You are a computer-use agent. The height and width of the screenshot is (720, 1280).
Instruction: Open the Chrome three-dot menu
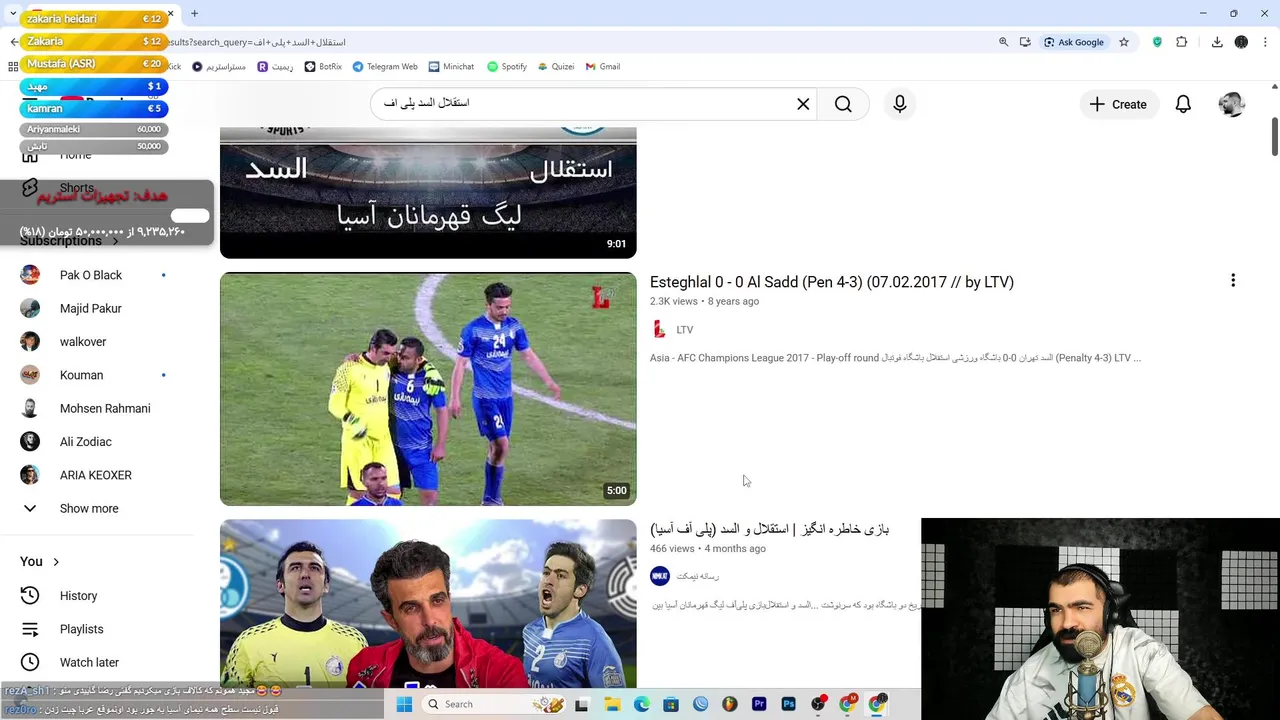click(x=1266, y=42)
